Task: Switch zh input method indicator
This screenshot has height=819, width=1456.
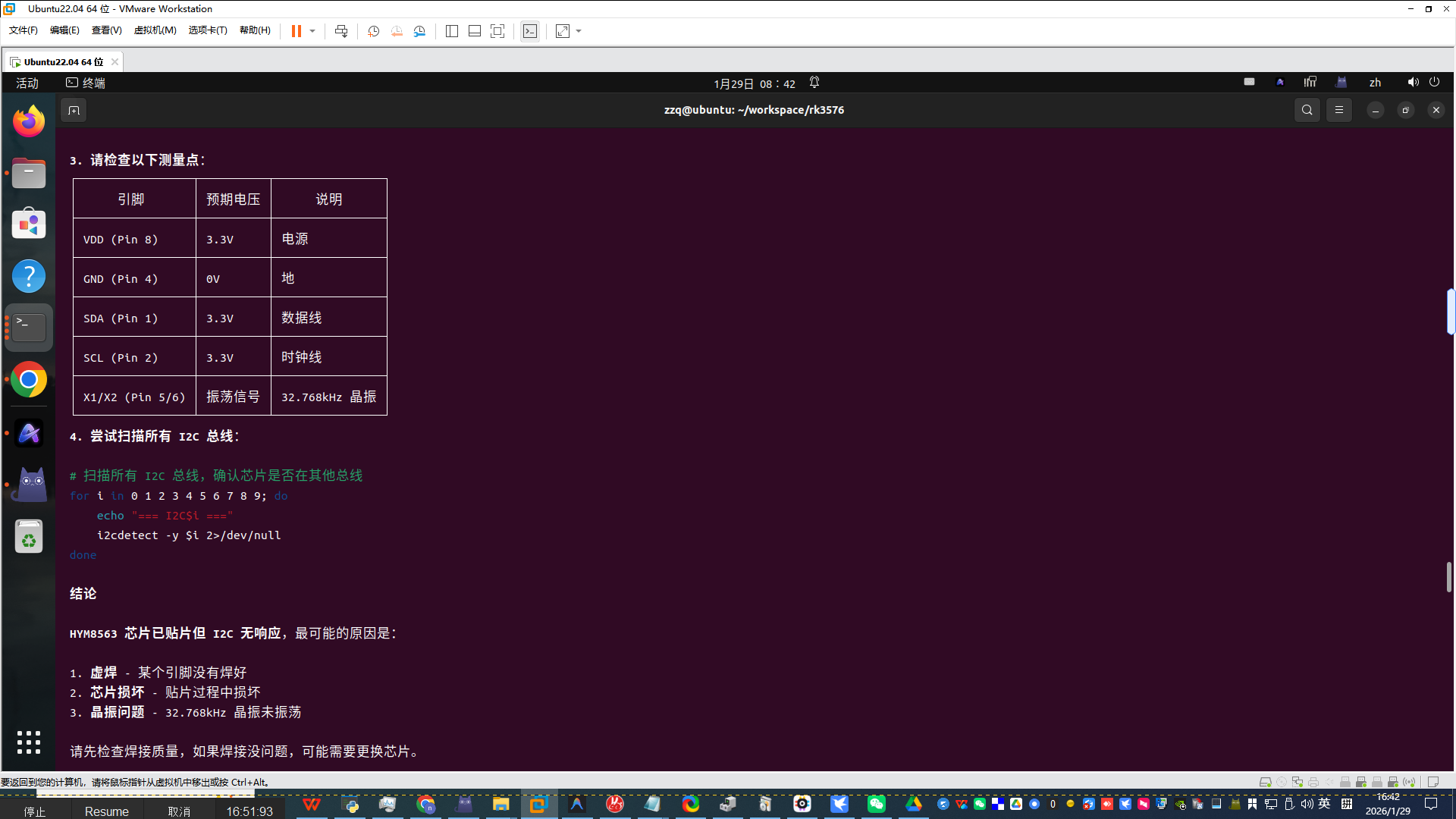Action: (x=1375, y=83)
